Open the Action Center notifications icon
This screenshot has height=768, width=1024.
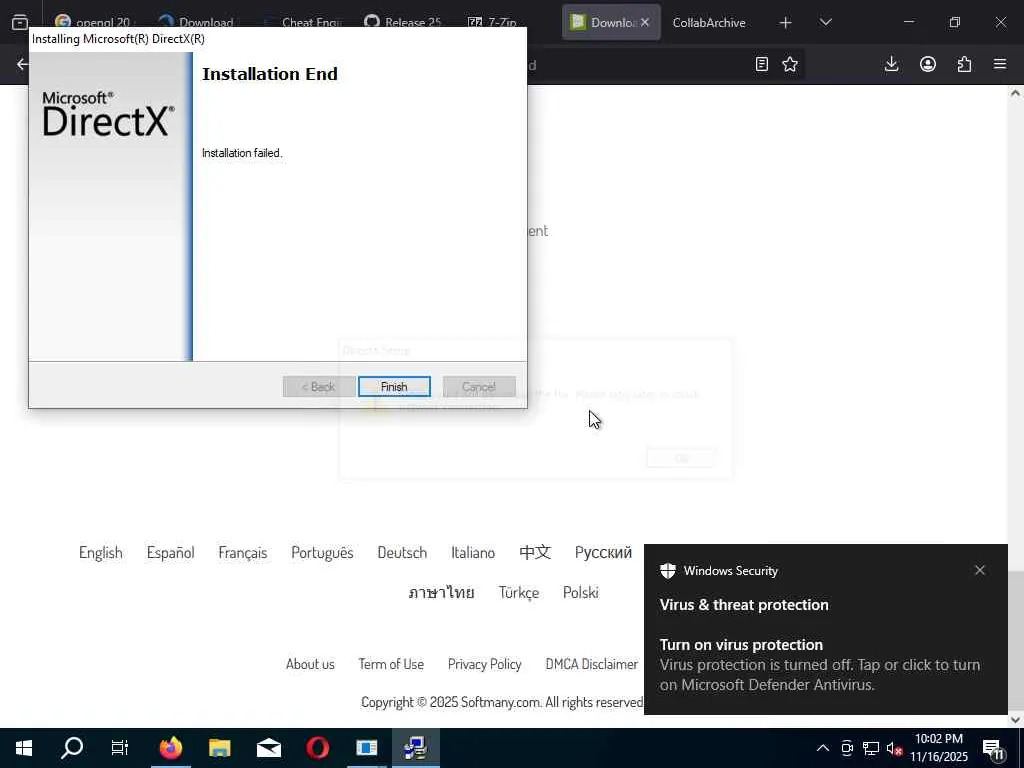993,749
